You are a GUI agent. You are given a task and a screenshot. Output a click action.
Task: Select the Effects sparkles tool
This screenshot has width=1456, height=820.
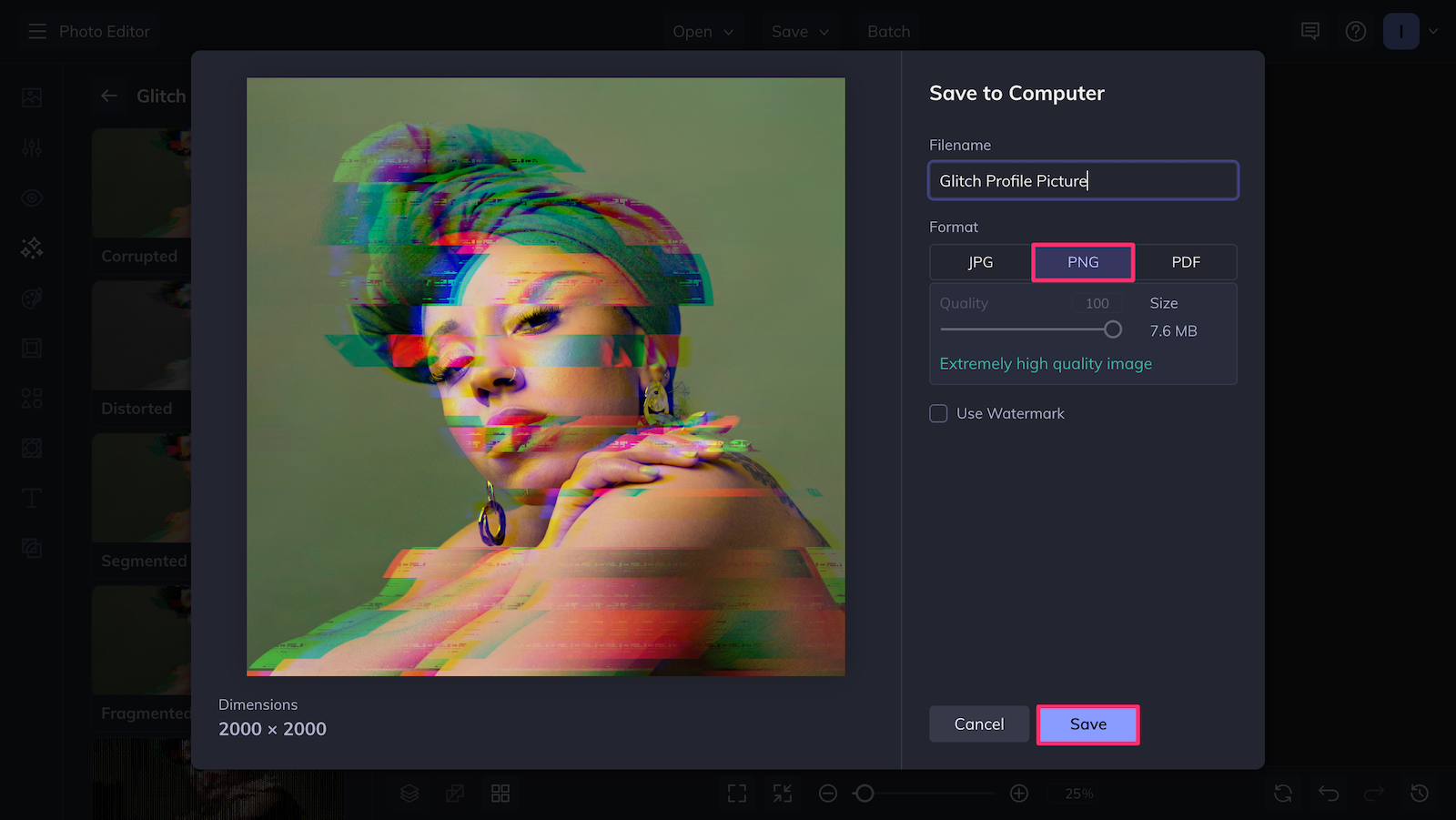[x=32, y=248]
